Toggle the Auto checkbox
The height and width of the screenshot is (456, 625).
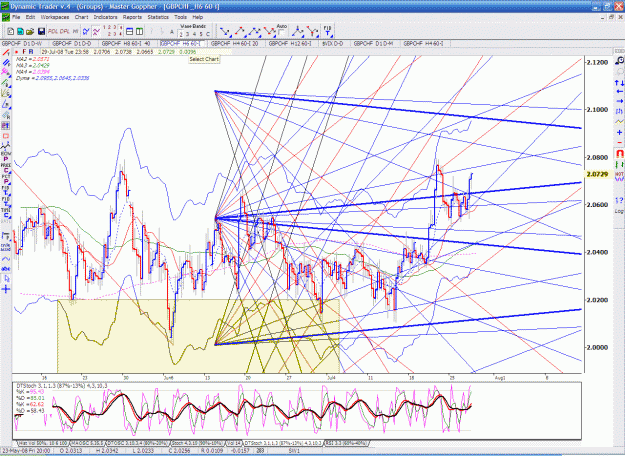click(282, 33)
